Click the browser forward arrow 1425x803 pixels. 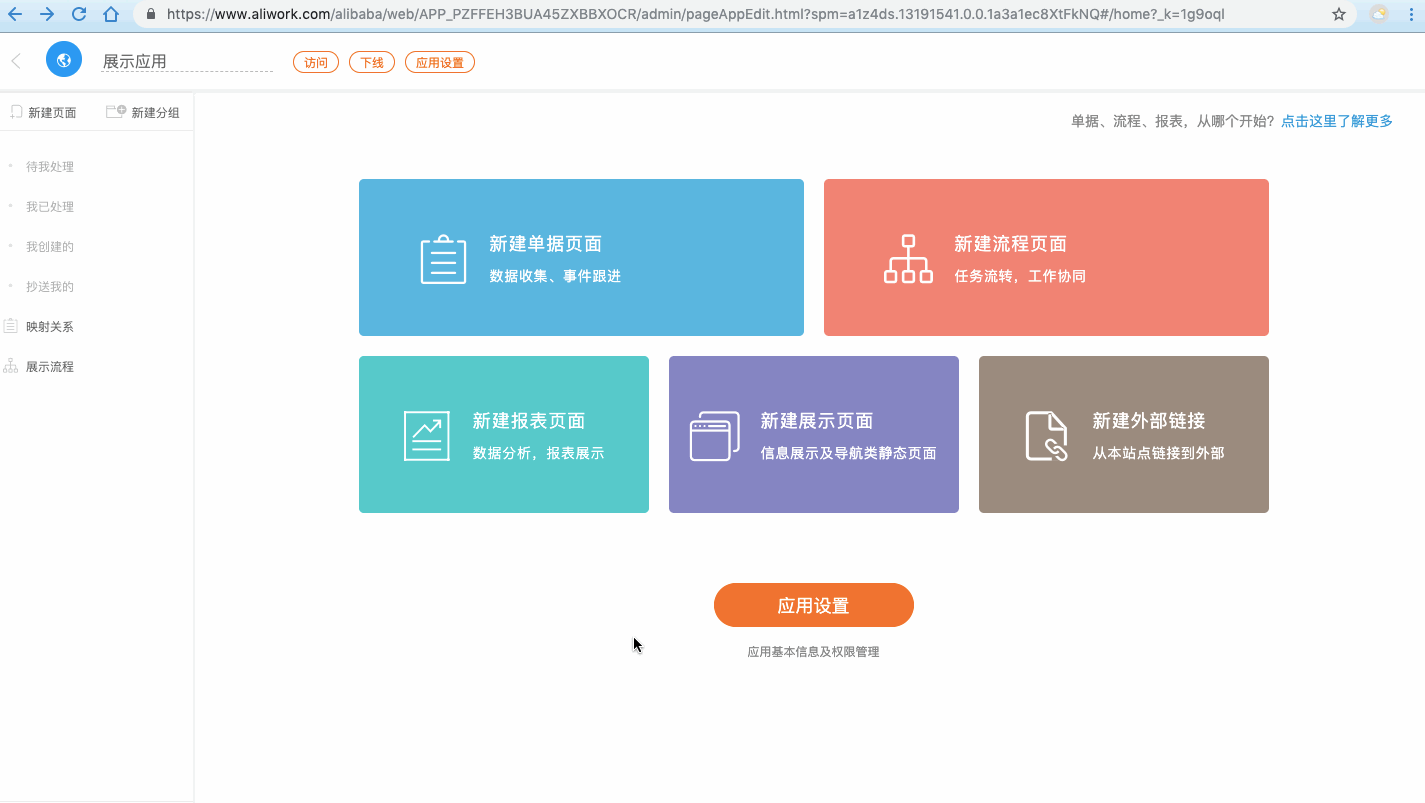(46, 14)
